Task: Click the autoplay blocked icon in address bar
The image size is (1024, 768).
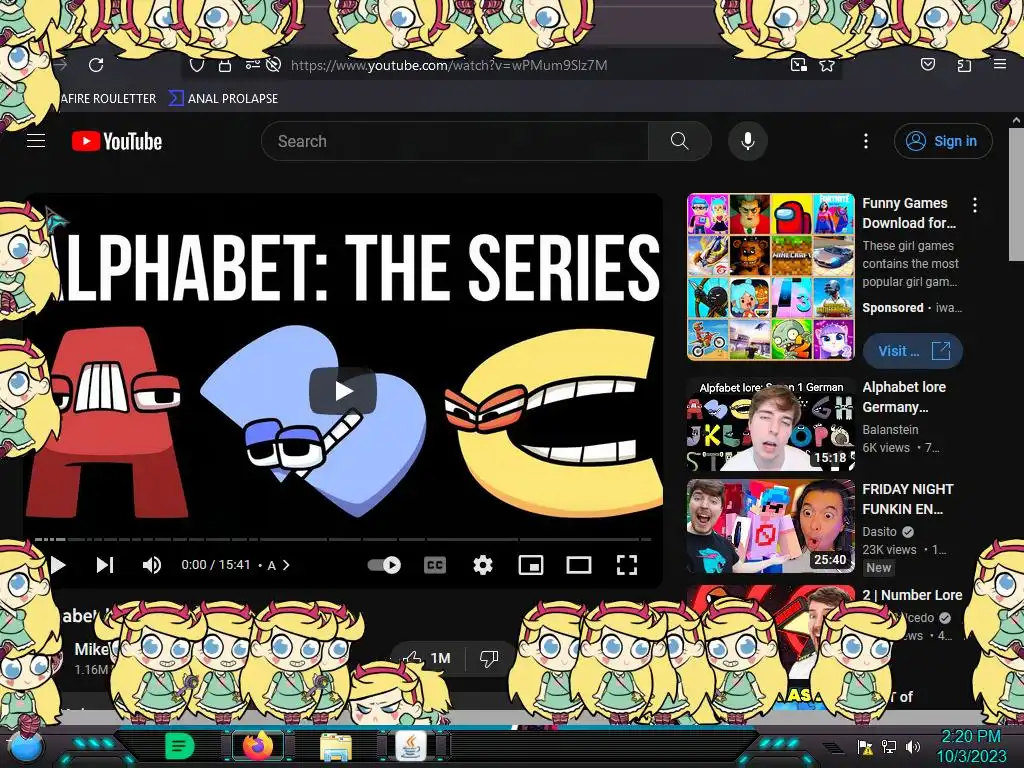Action: tap(274, 65)
